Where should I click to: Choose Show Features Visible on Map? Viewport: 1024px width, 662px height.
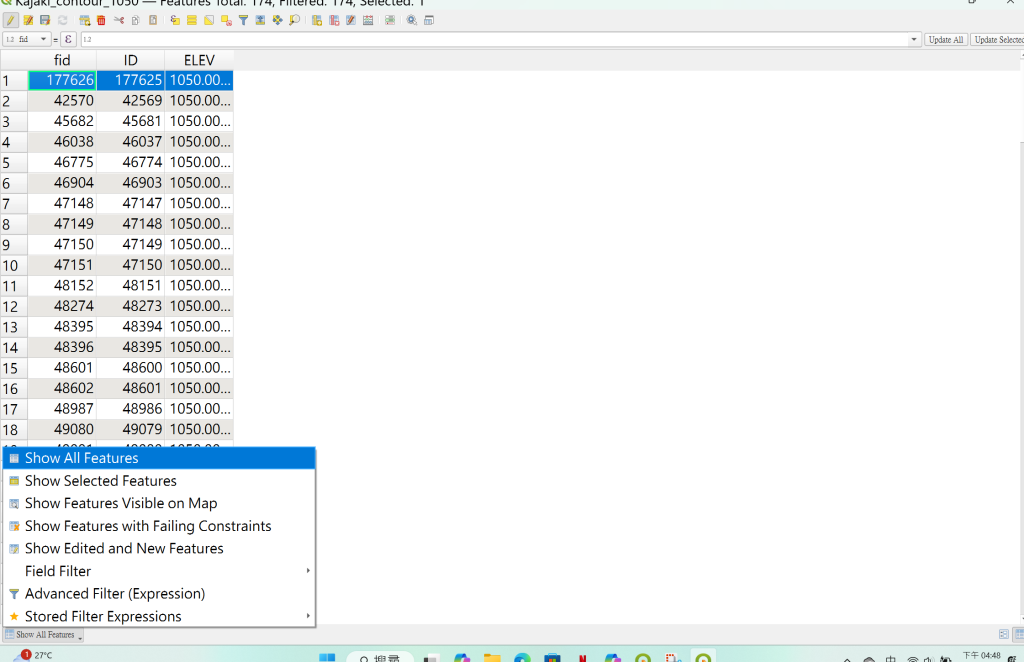[159, 503]
